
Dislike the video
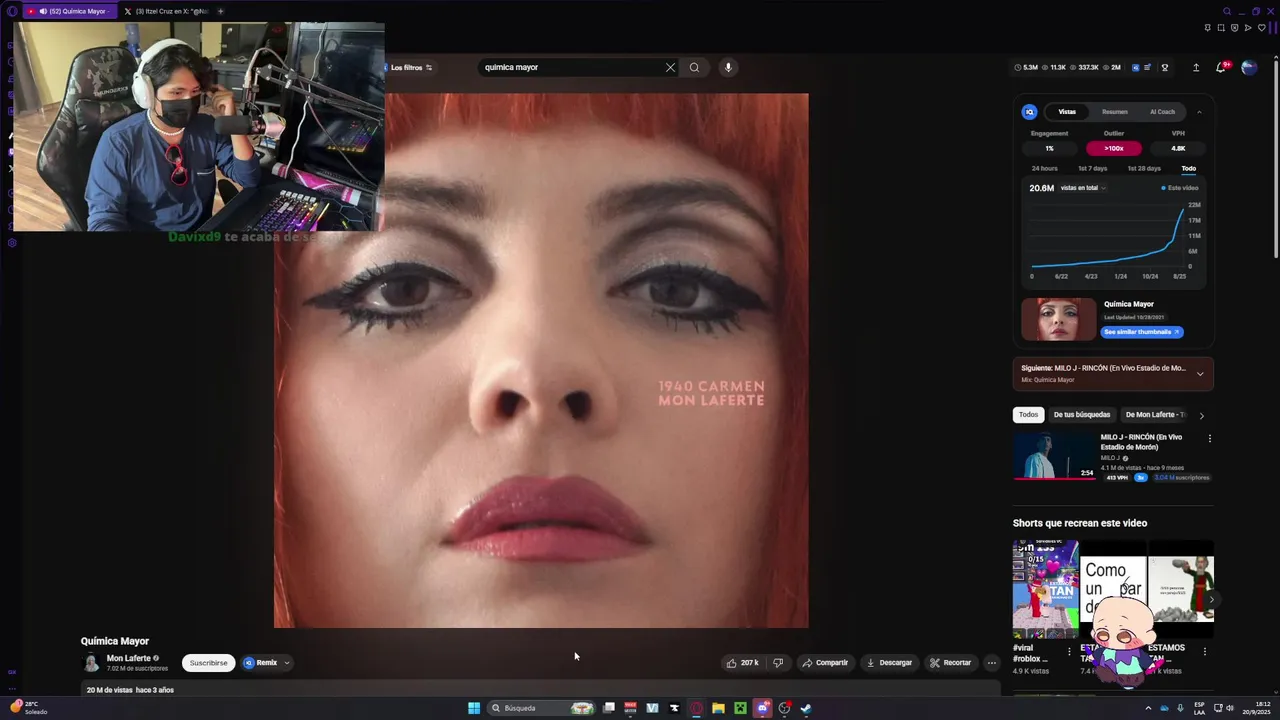[778, 662]
